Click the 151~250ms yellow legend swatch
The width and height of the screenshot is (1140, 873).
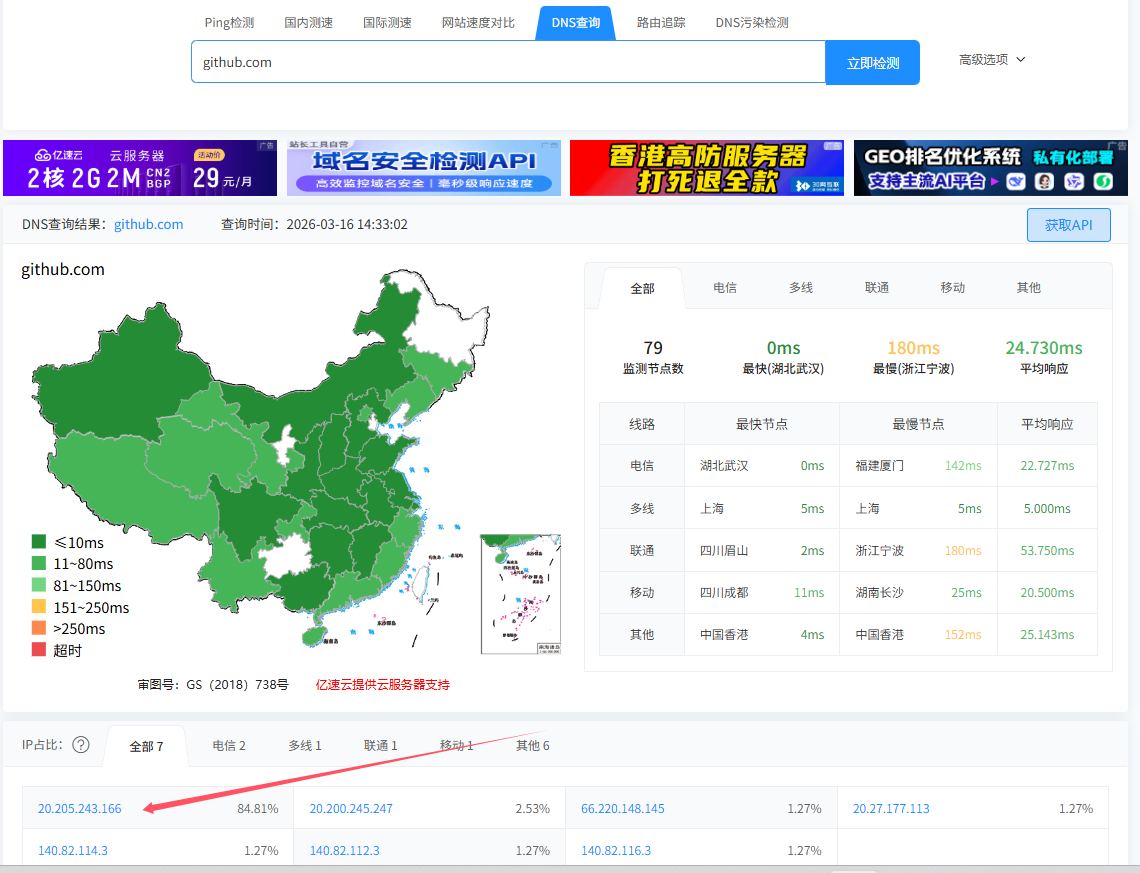[39, 606]
